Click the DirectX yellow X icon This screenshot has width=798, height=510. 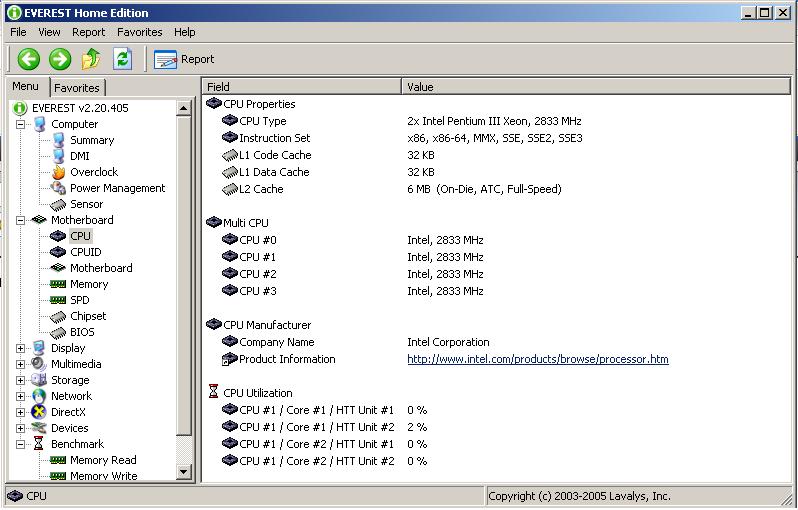tap(39, 412)
